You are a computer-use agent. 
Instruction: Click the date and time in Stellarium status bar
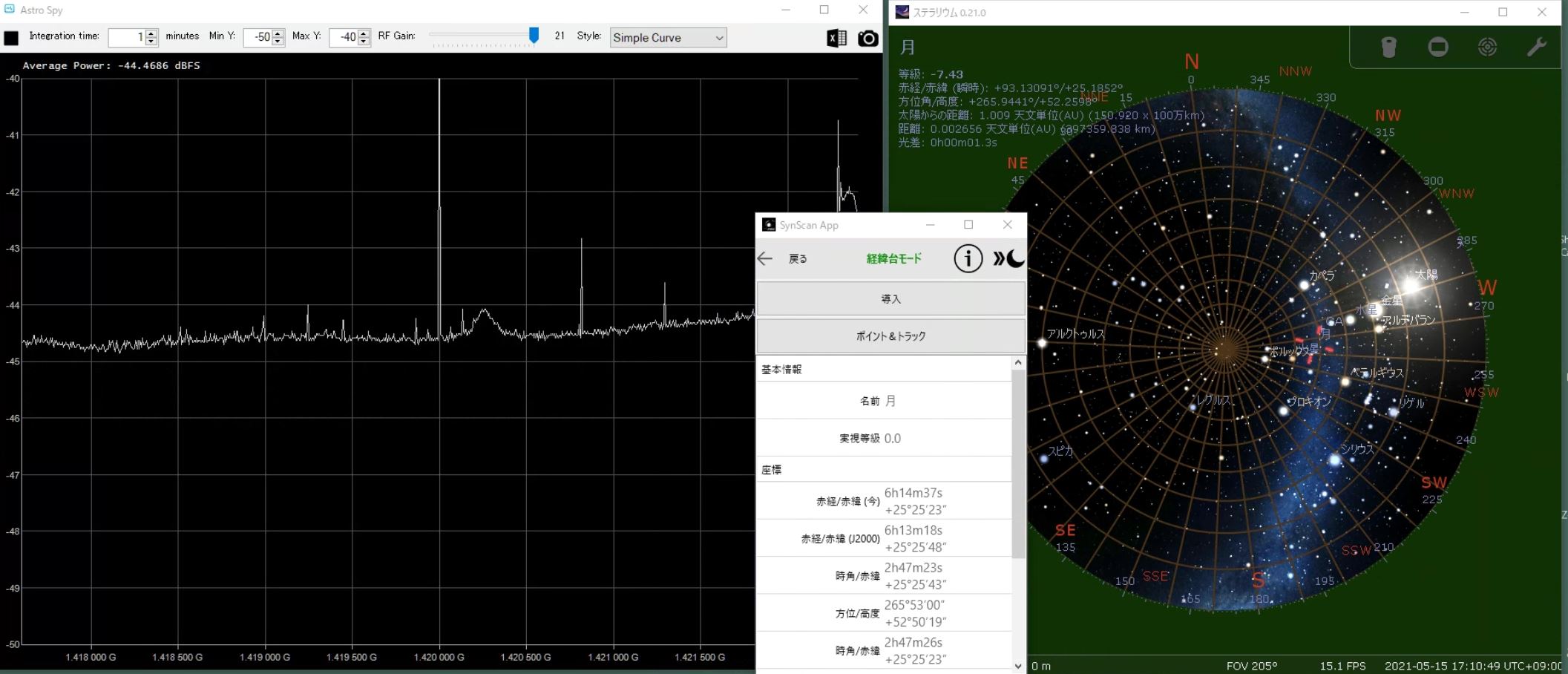tap(1473, 666)
